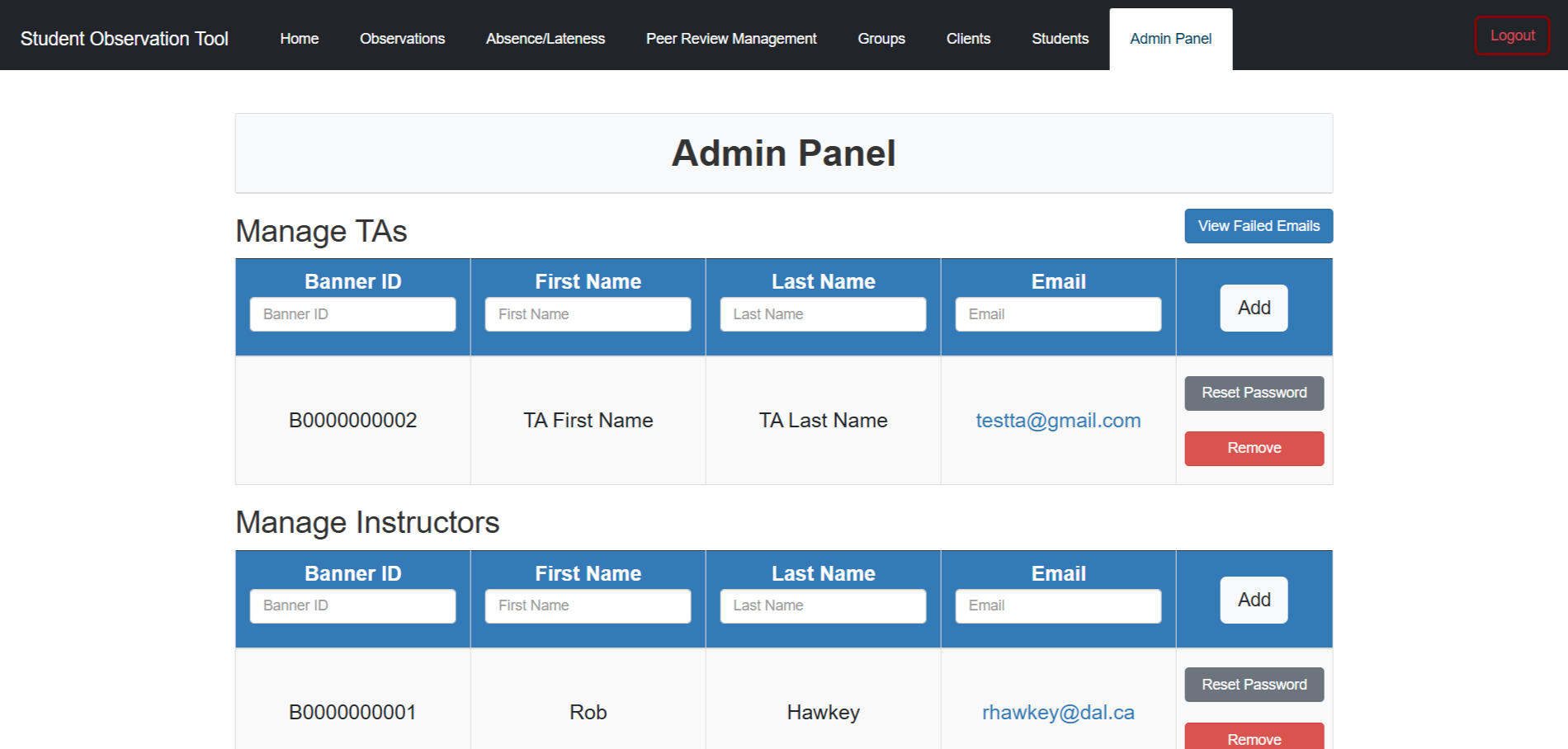Screen dimensions: 1568x749
Task: Go to the Students page
Action: [x=1060, y=39]
